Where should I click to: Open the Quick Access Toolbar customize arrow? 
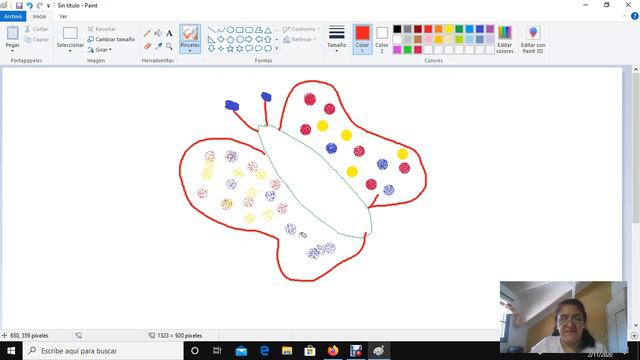coord(48,6)
